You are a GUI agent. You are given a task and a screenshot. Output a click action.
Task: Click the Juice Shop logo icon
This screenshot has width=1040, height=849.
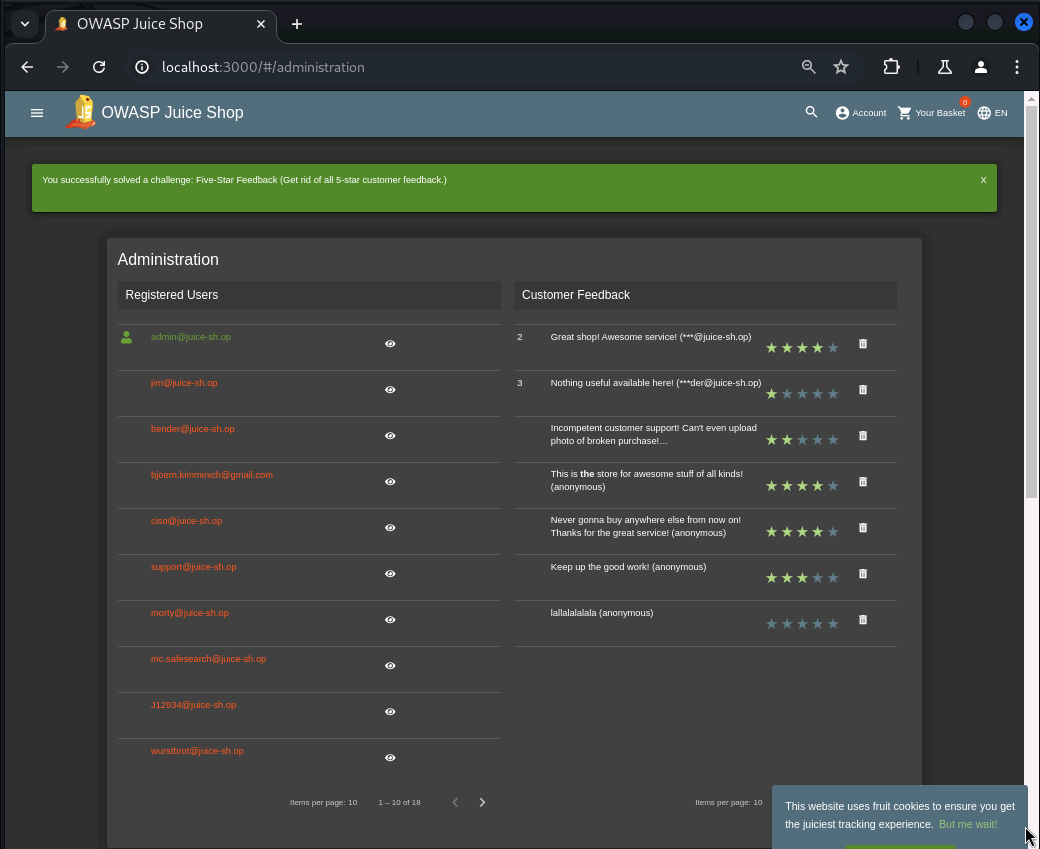(81, 112)
